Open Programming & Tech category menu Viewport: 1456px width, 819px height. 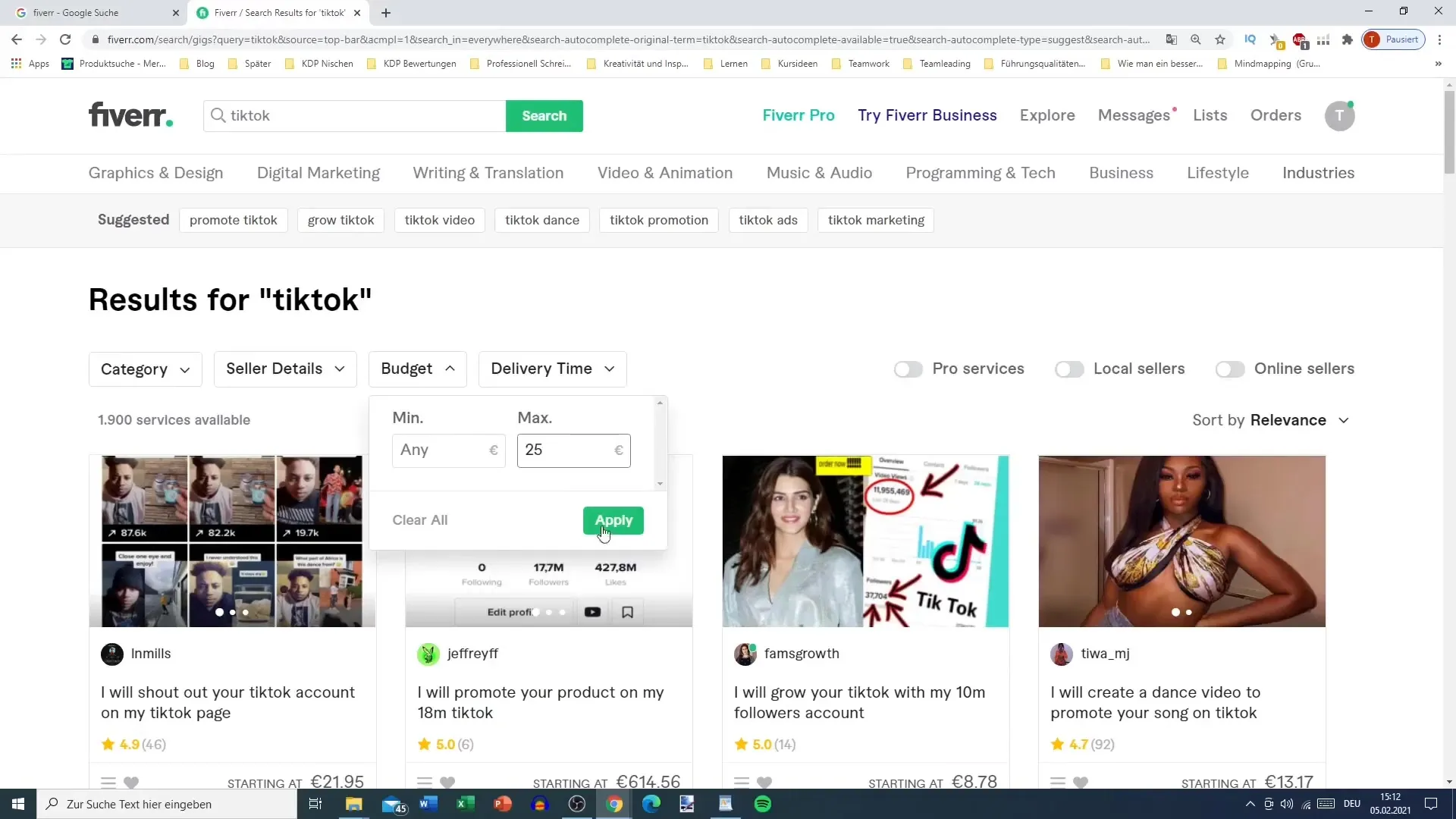(x=981, y=173)
